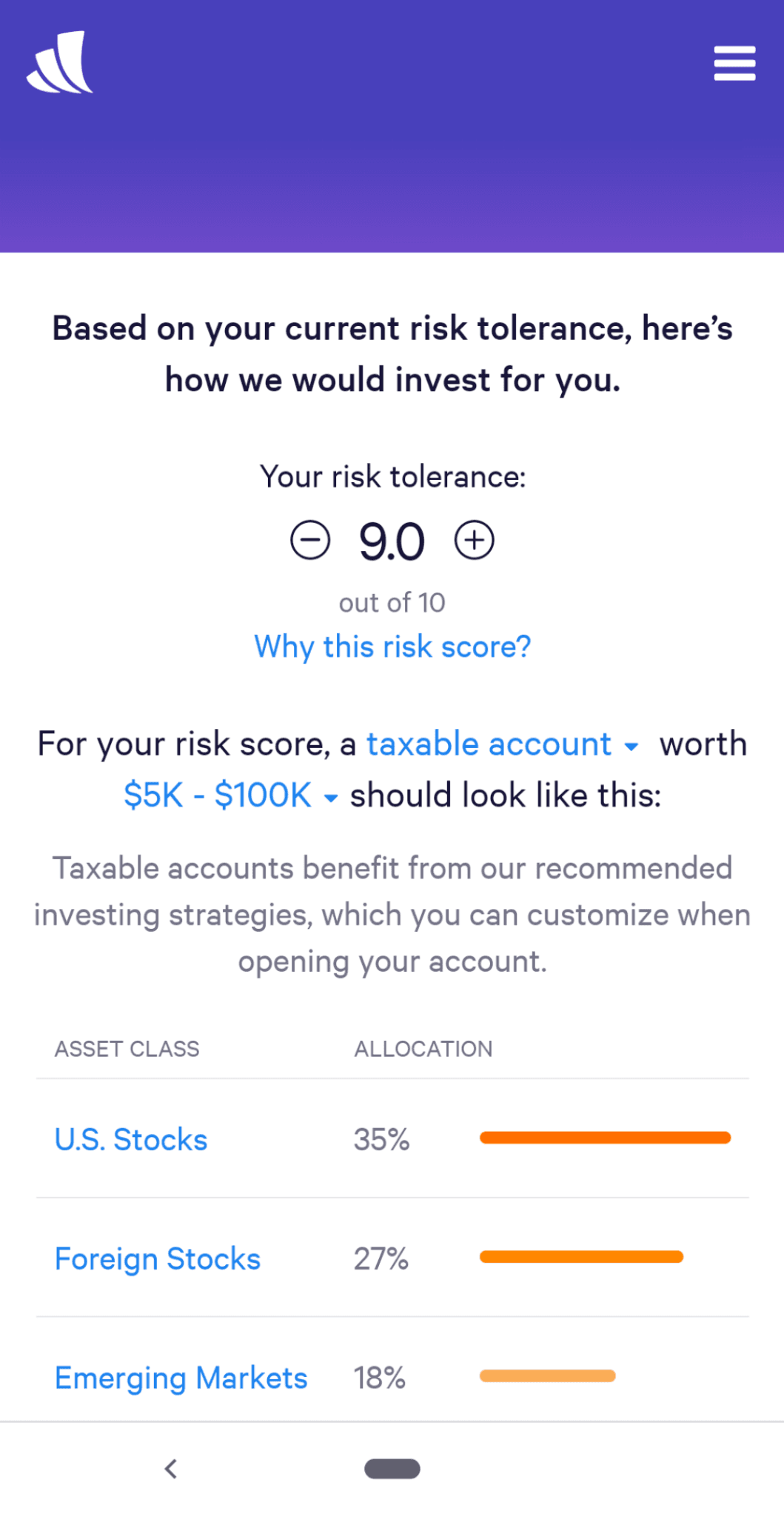Image resolution: width=784 pixels, height=1517 pixels.
Task: Tap the back chevron at the bottom
Action: 171,1469
